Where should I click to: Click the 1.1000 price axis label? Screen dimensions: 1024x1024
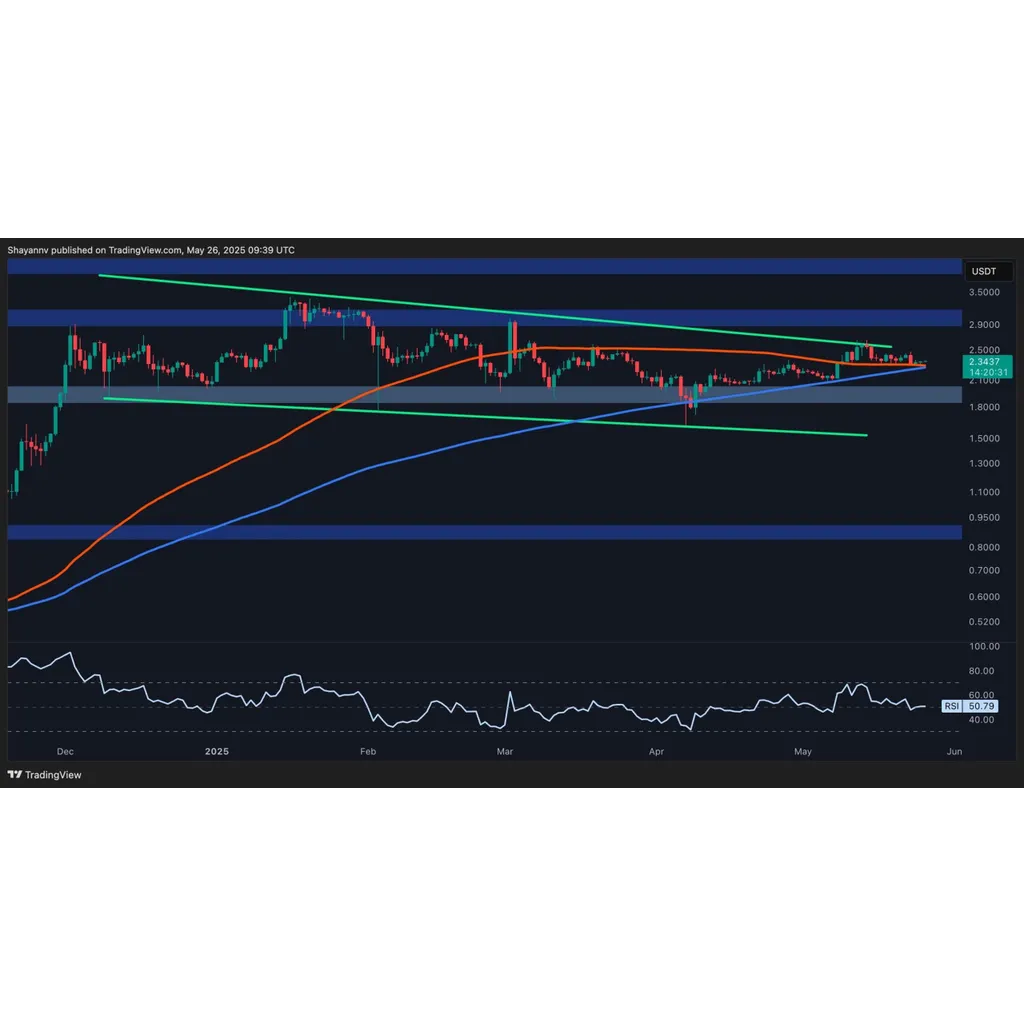point(984,492)
